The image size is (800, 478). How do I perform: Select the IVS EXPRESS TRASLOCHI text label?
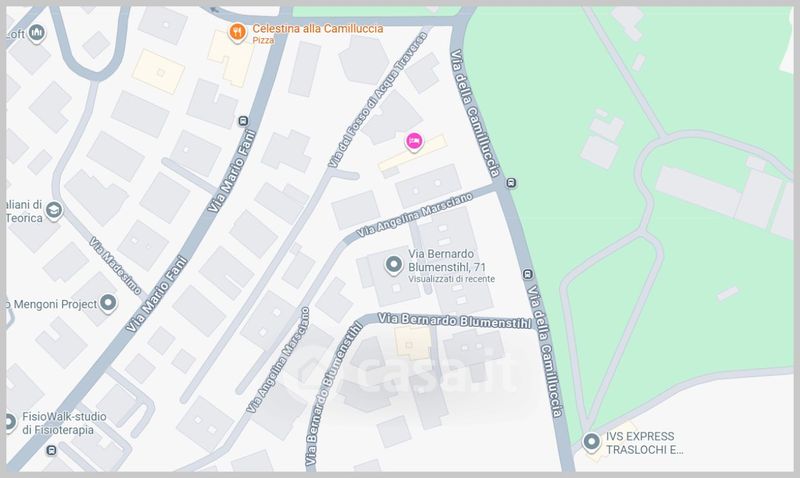pos(644,443)
